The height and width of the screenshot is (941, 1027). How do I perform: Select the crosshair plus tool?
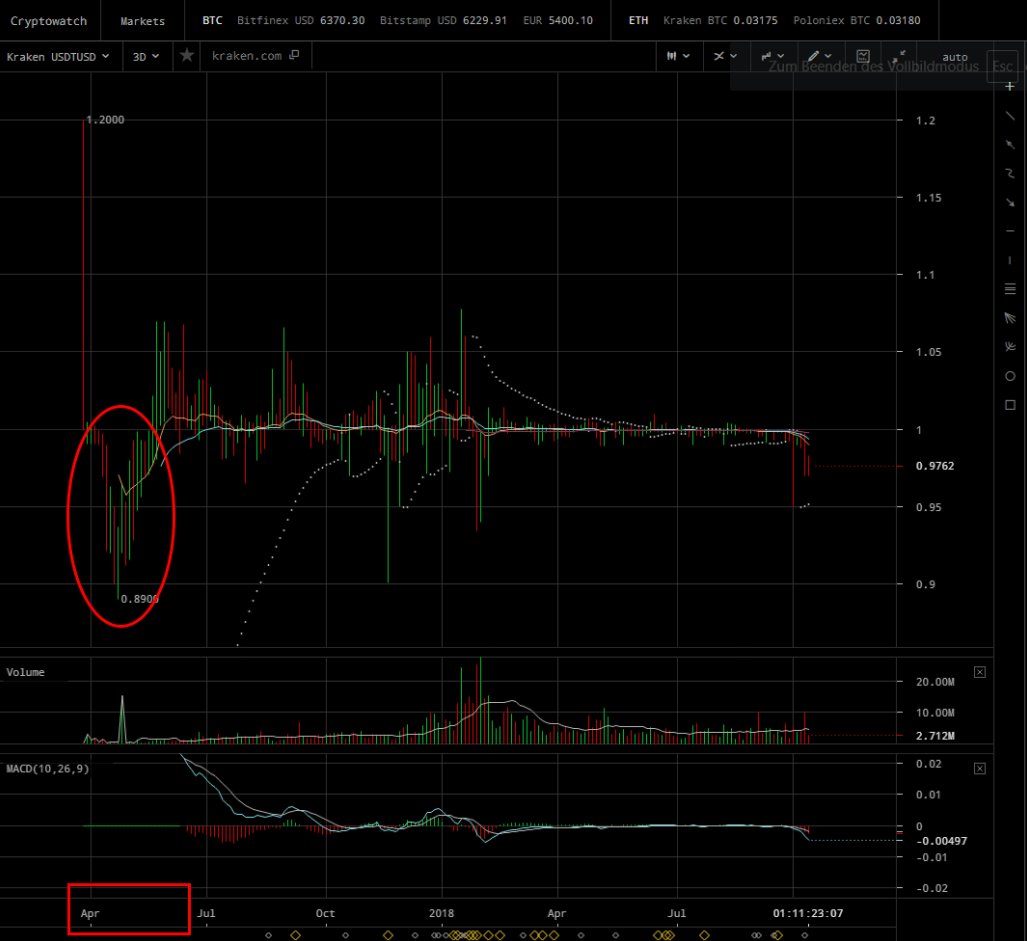[1010, 86]
